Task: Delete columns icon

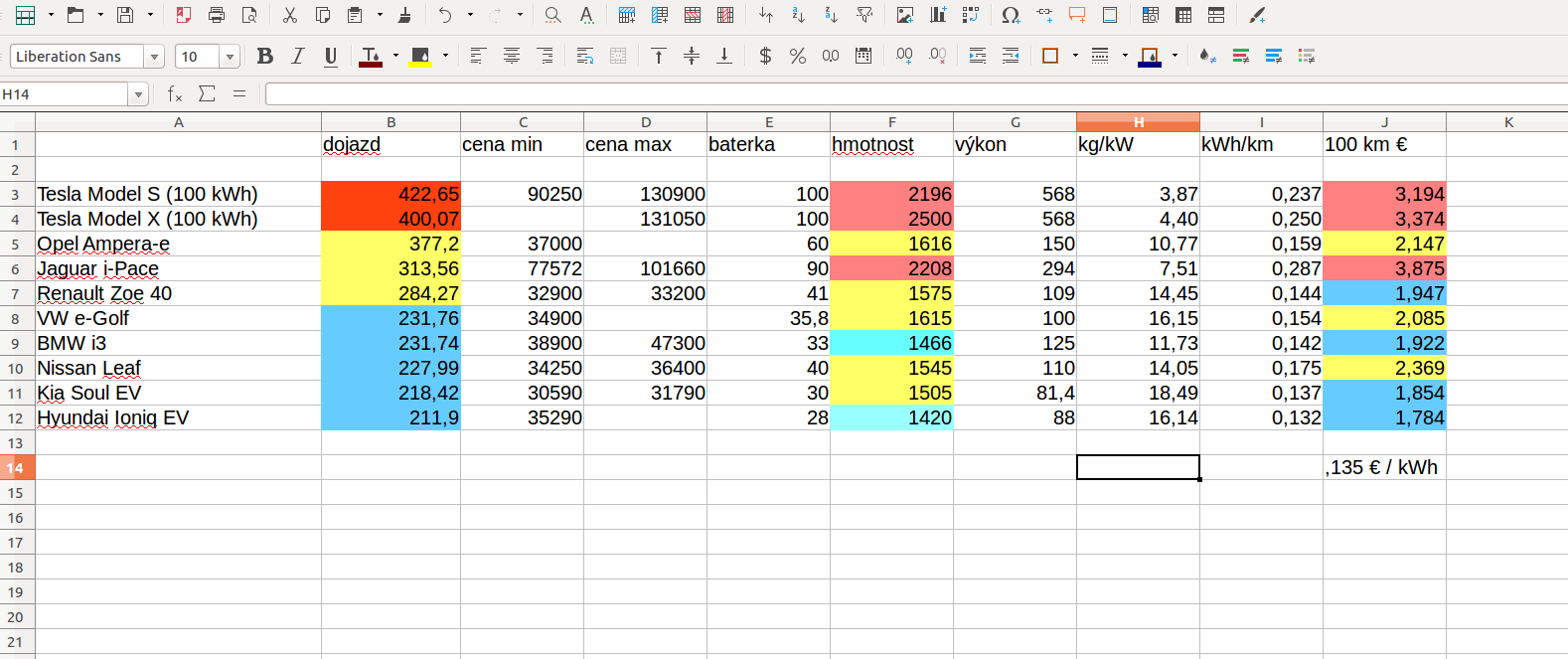Action: click(725, 15)
